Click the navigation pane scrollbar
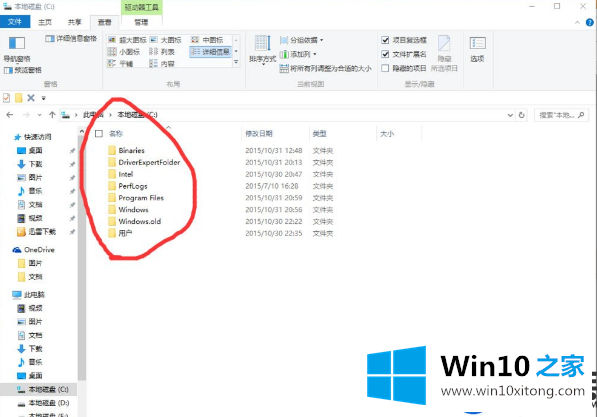597x417 pixels. tap(81, 258)
